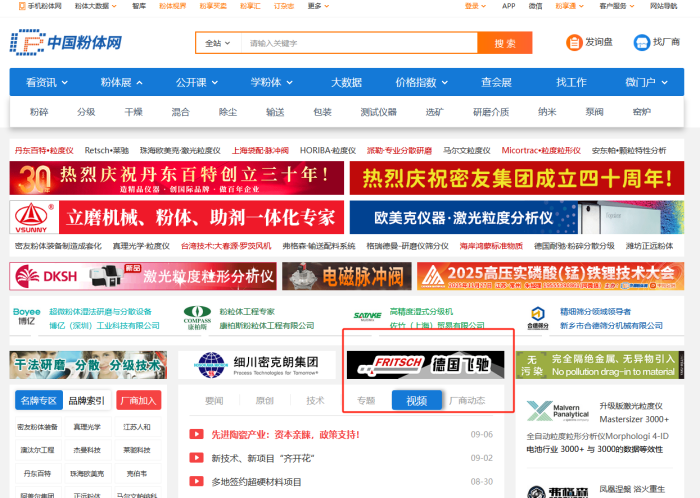Open the FRITSCH 德国飞驰 banner ad

pos(430,365)
